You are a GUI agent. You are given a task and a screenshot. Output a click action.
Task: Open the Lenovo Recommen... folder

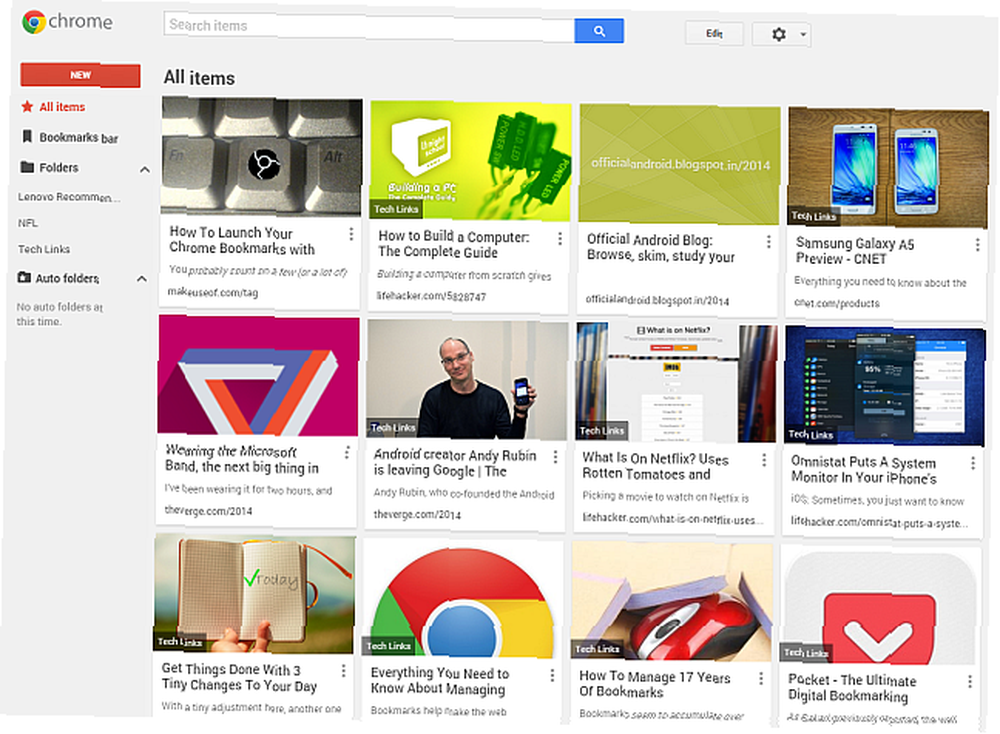pyautogui.click(x=69, y=197)
